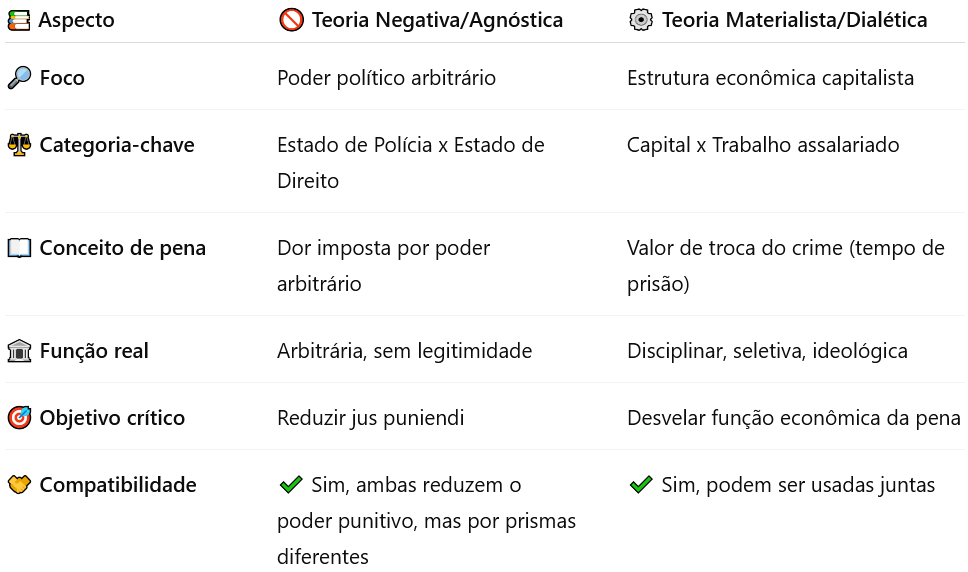Click the open book icon beside Conceito de pena
The width and height of the screenshot is (968, 572).
(x=19, y=248)
